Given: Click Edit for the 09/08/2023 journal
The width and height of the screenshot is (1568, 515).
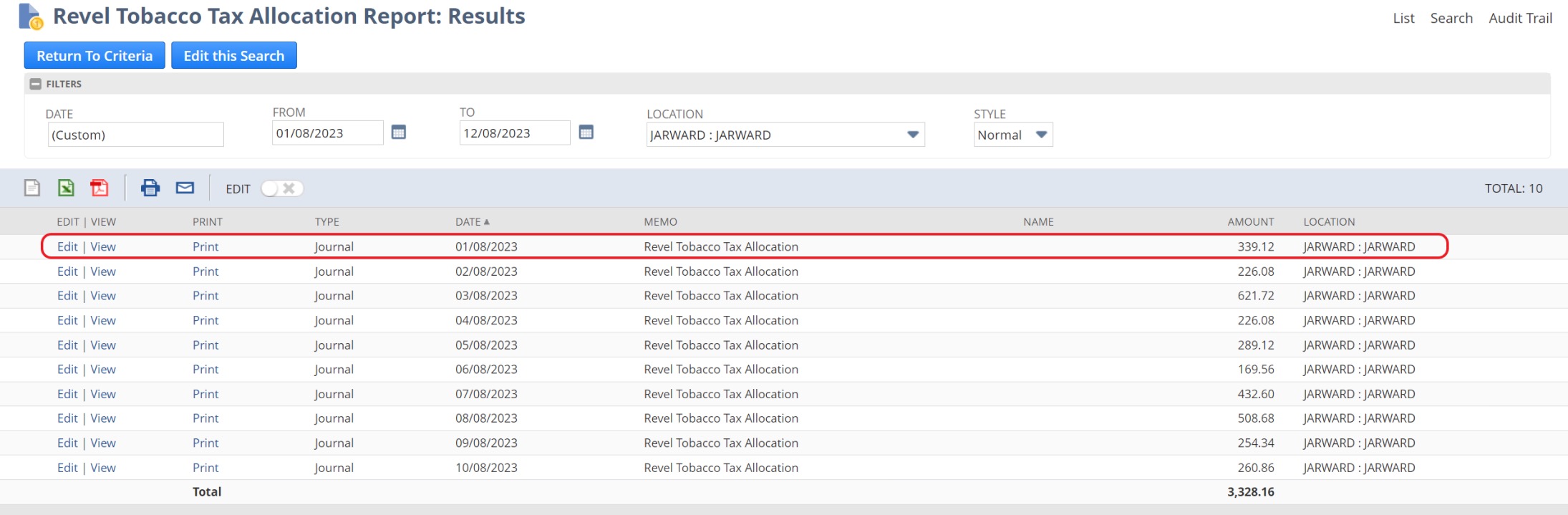Looking at the screenshot, I should click(x=67, y=443).
